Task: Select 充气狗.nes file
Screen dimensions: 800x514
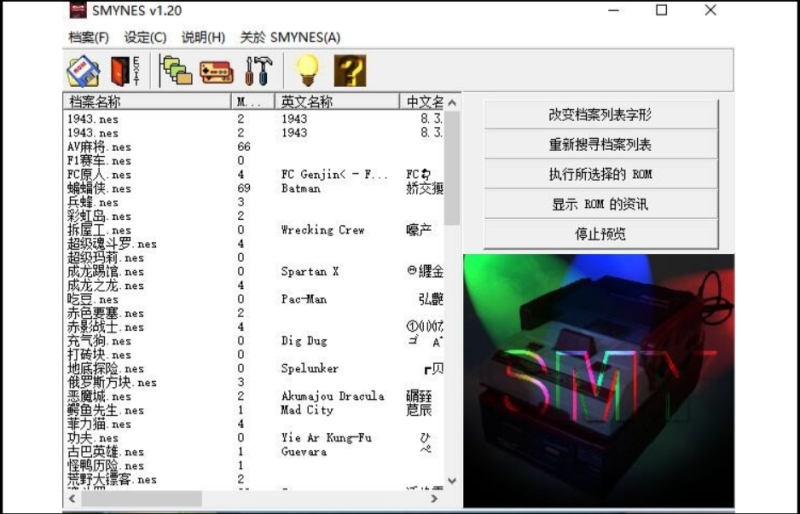Action: tap(99, 341)
